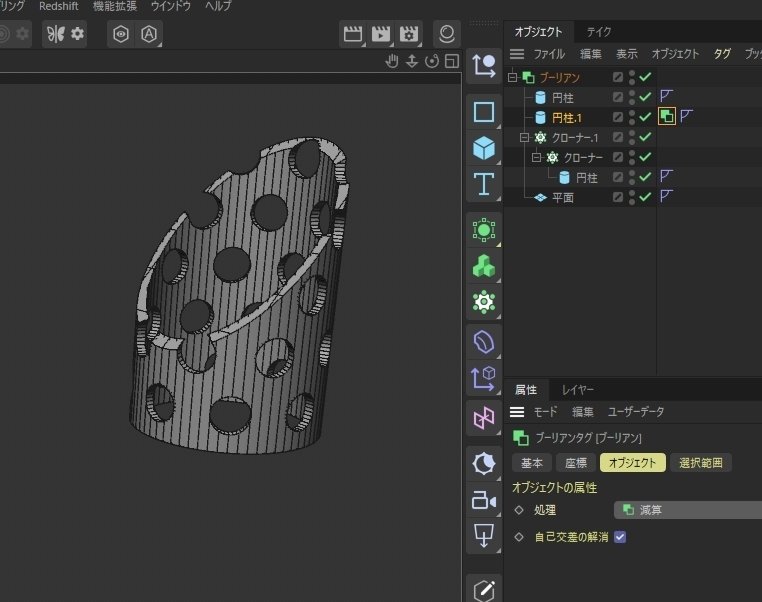Toggle green checkmark on ブーリアン object

coord(645,77)
